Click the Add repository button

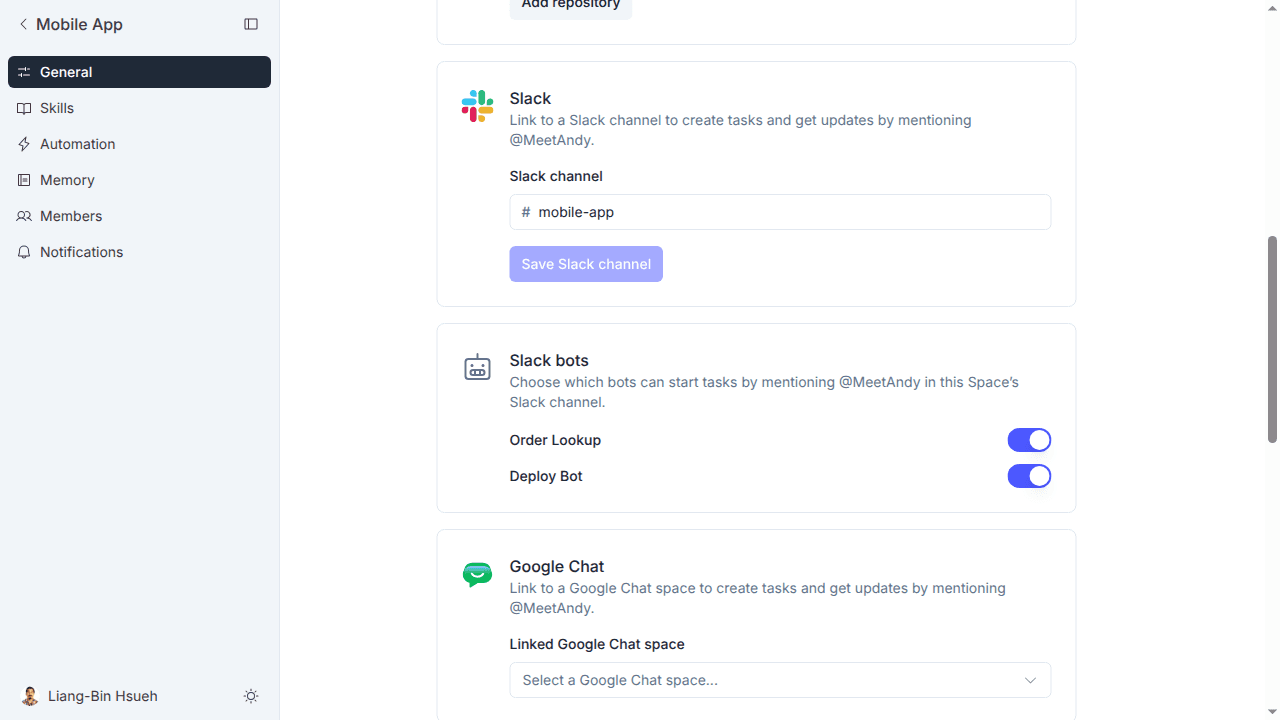(571, 7)
